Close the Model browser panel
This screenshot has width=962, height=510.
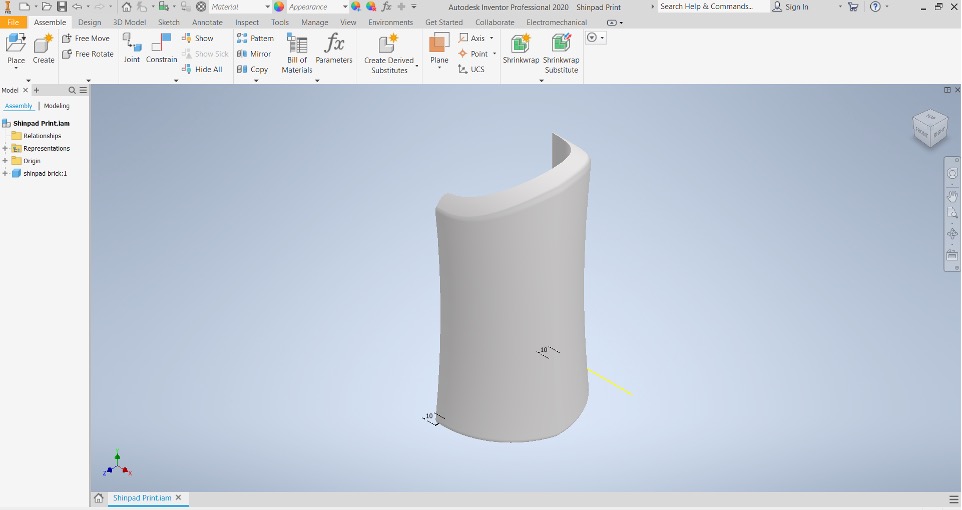(25, 90)
